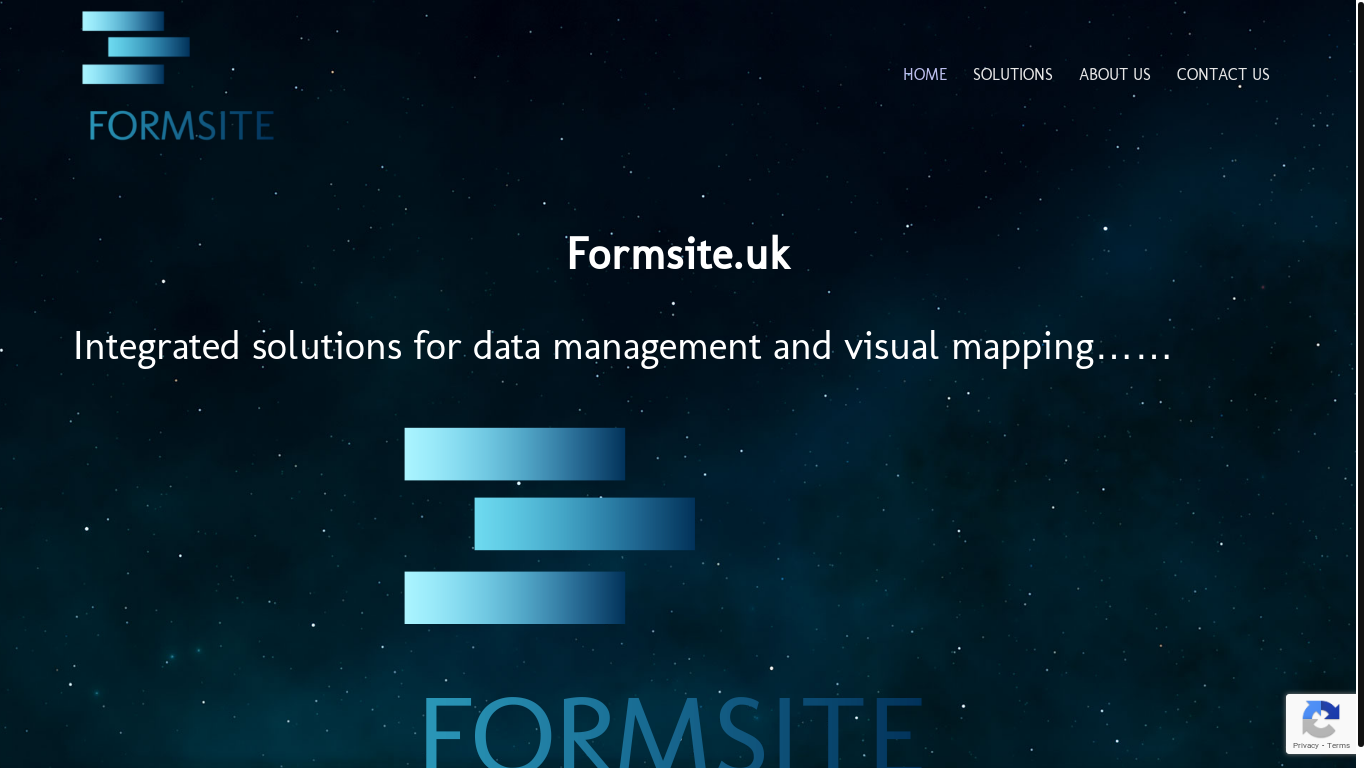Go to the Solutions page
The image size is (1366, 768).
1013,75
